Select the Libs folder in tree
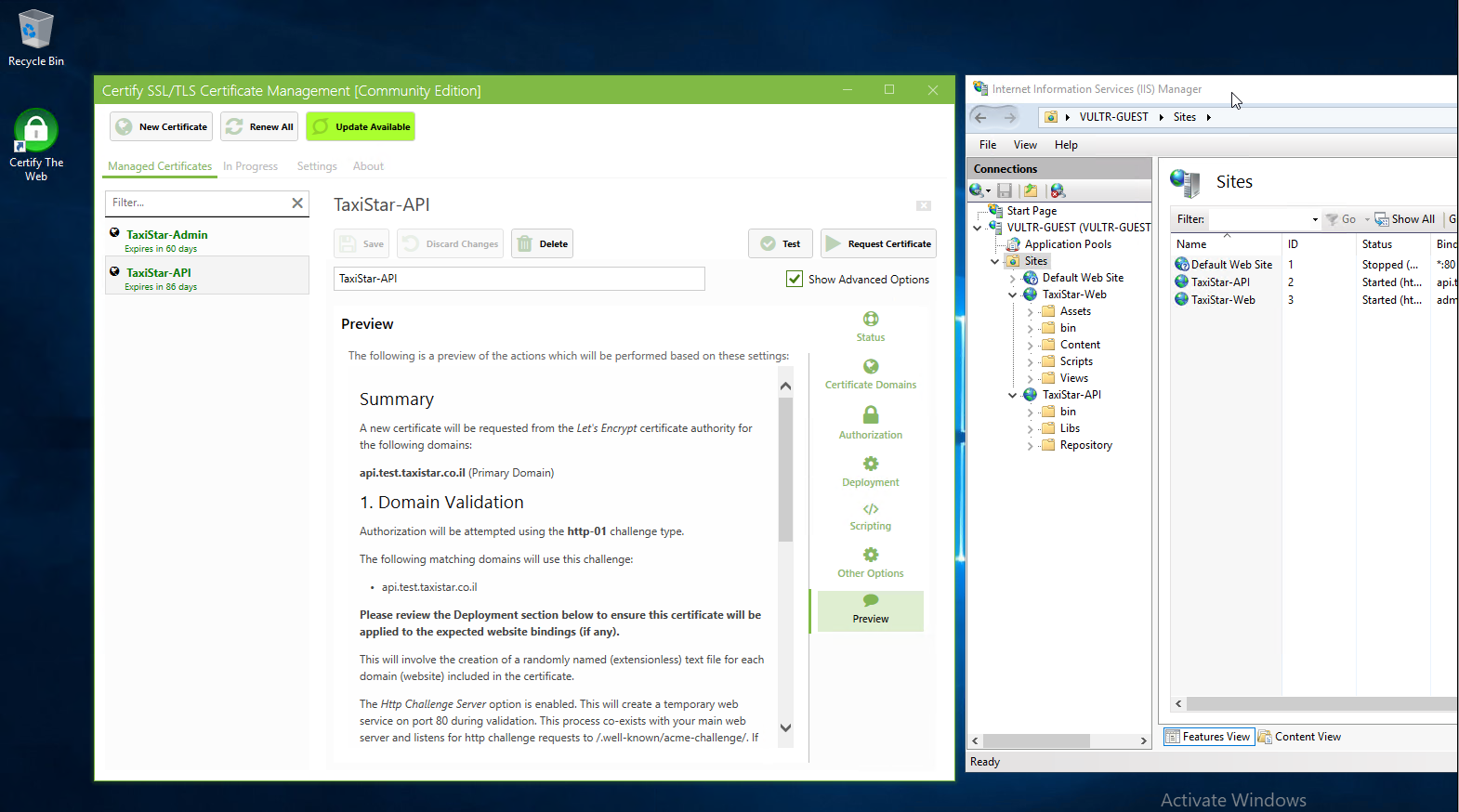This screenshot has height=812, width=1459. pyautogui.click(x=1070, y=428)
